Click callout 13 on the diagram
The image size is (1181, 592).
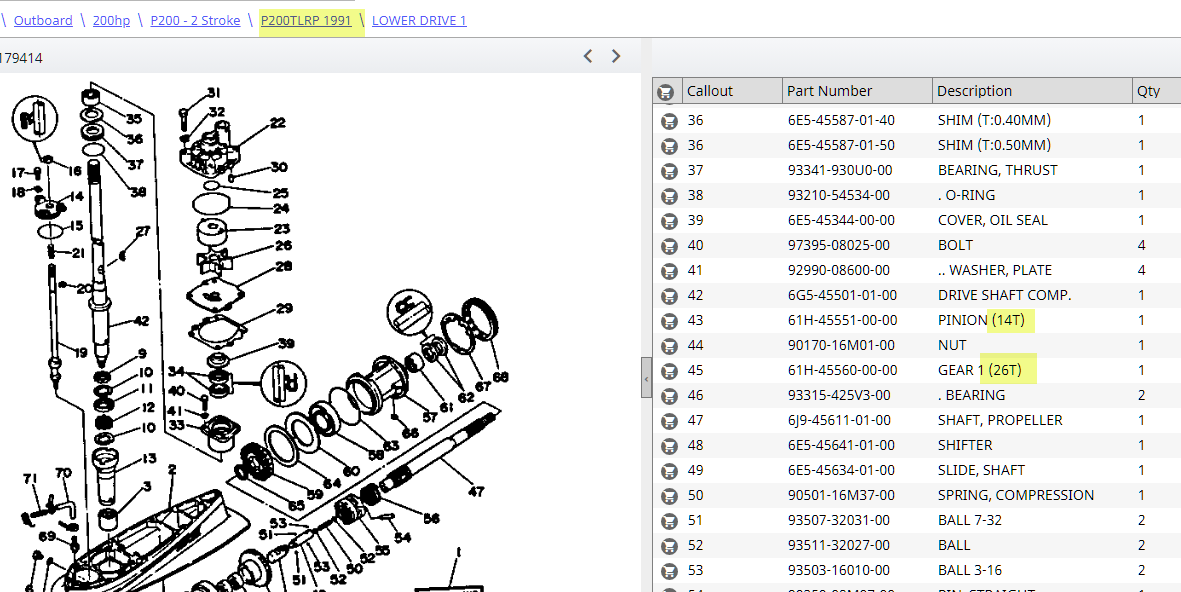pyautogui.click(x=148, y=458)
